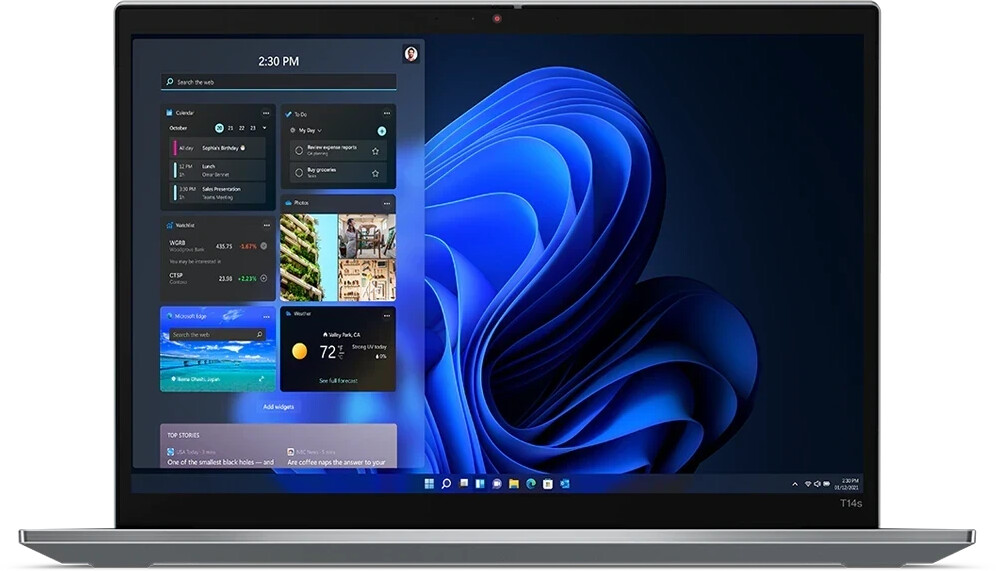Star the 'Buy groceries' task
The width and height of the screenshot is (997, 571).
(x=376, y=173)
